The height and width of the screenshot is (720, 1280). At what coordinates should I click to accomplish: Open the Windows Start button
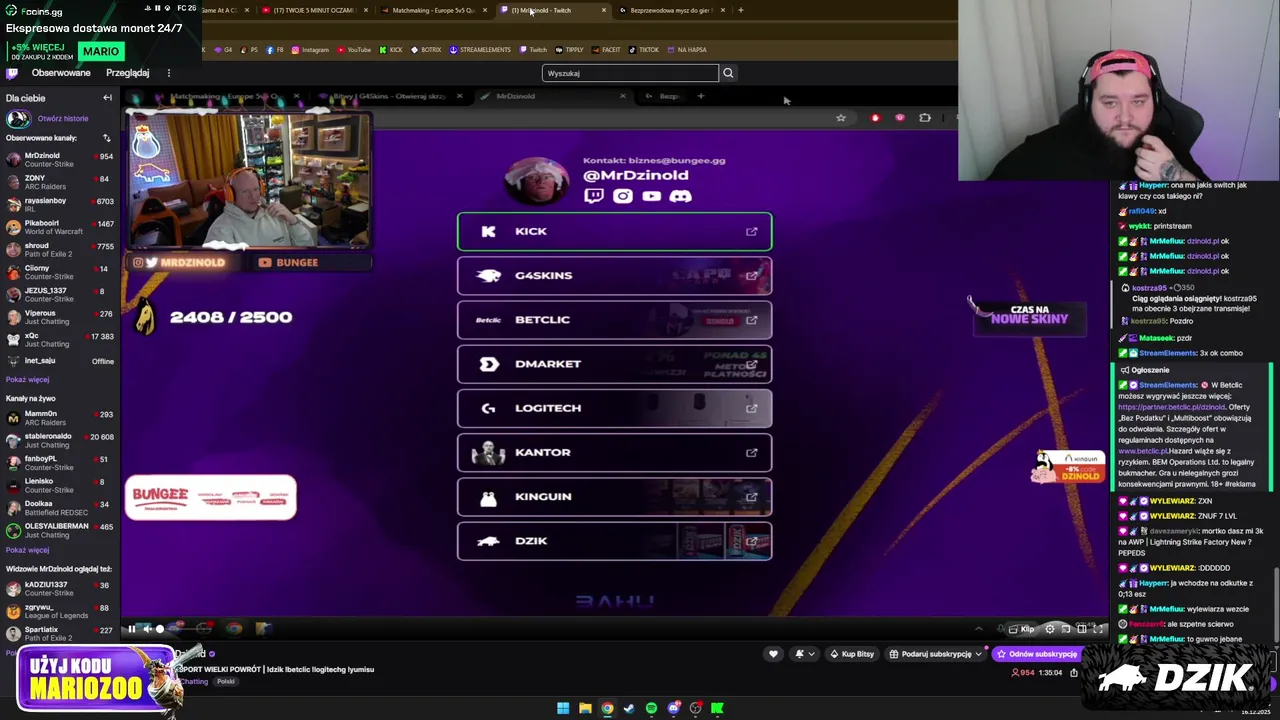pyautogui.click(x=563, y=708)
